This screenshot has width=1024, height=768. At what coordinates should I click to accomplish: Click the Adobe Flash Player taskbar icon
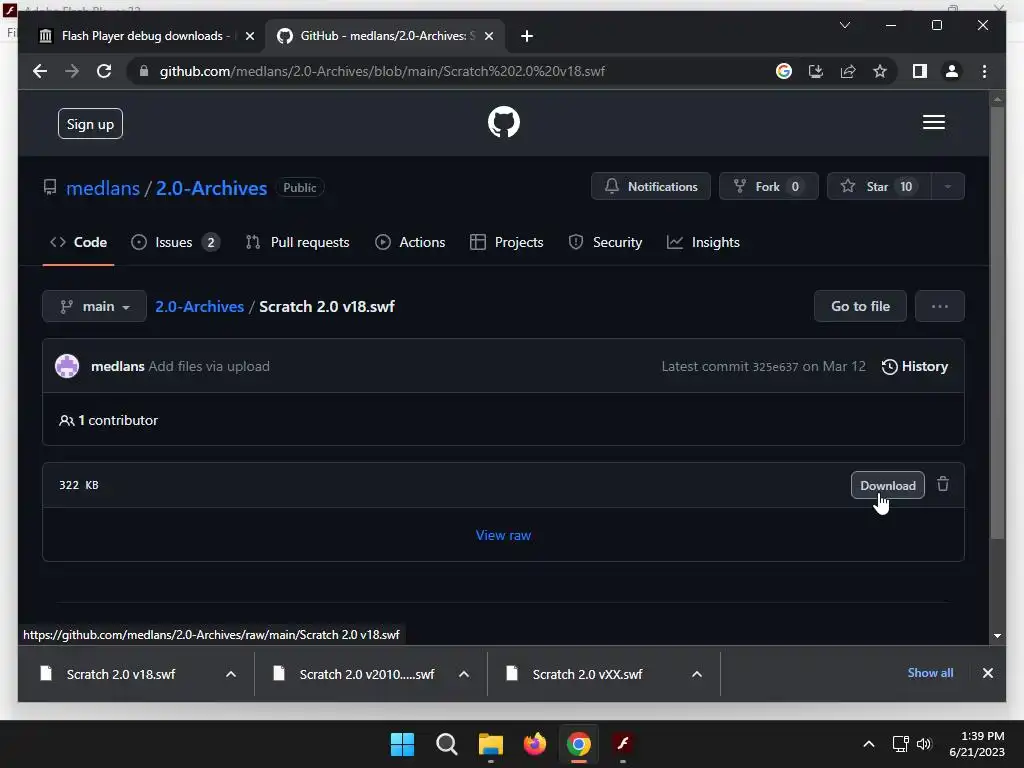[622, 744]
